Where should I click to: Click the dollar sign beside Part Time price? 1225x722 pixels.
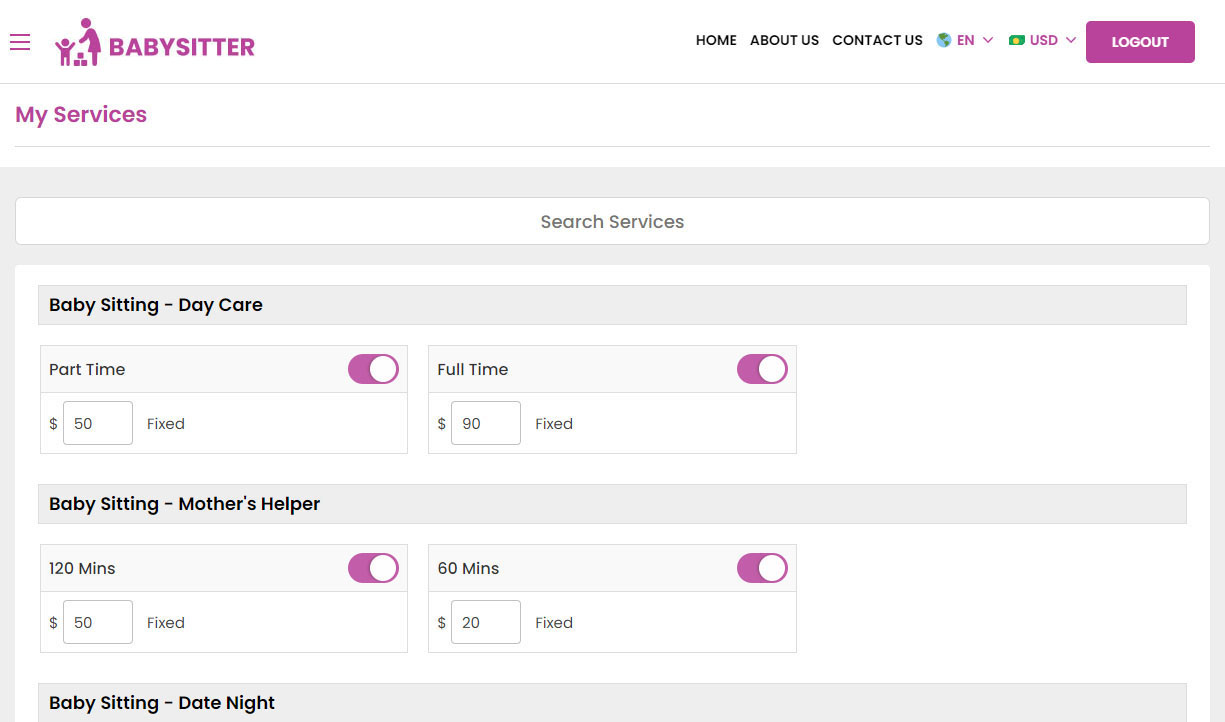tap(52, 423)
